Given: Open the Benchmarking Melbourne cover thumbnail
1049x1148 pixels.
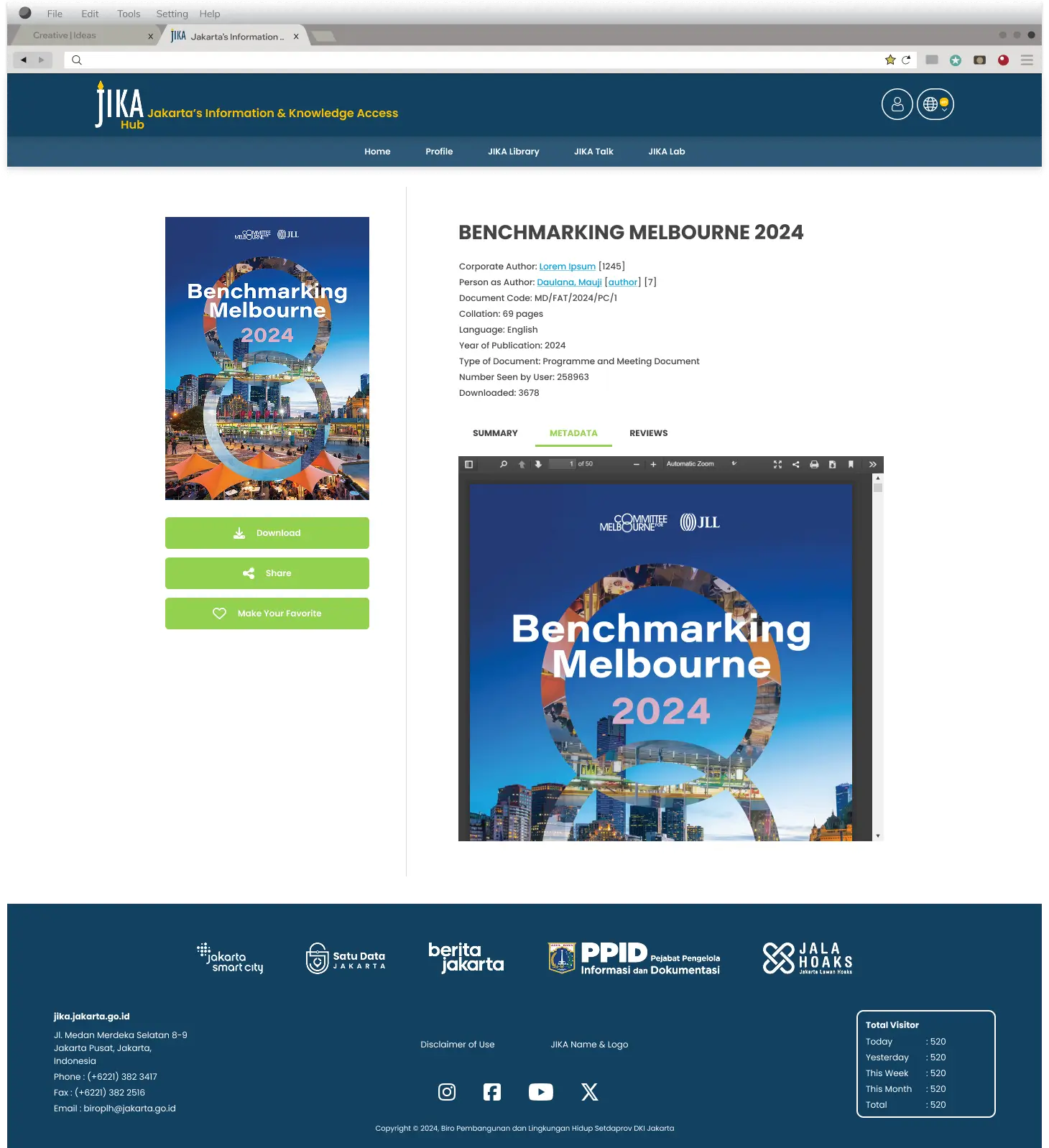Looking at the screenshot, I should [x=267, y=358].
